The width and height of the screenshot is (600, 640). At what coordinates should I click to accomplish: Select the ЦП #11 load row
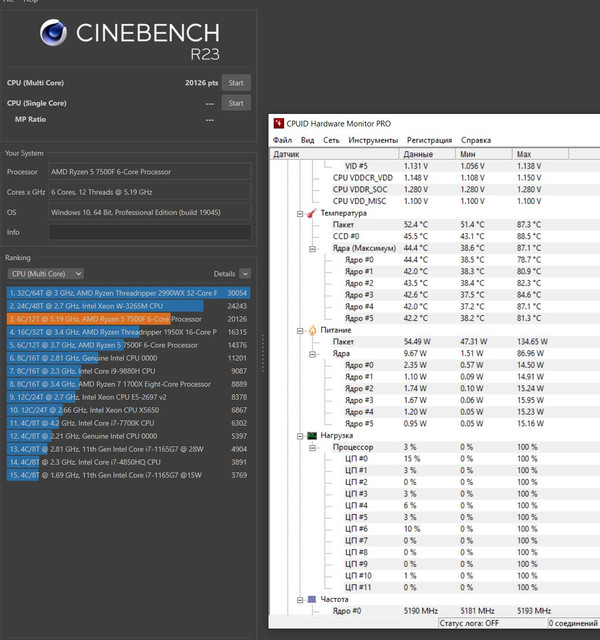[435, 587]
